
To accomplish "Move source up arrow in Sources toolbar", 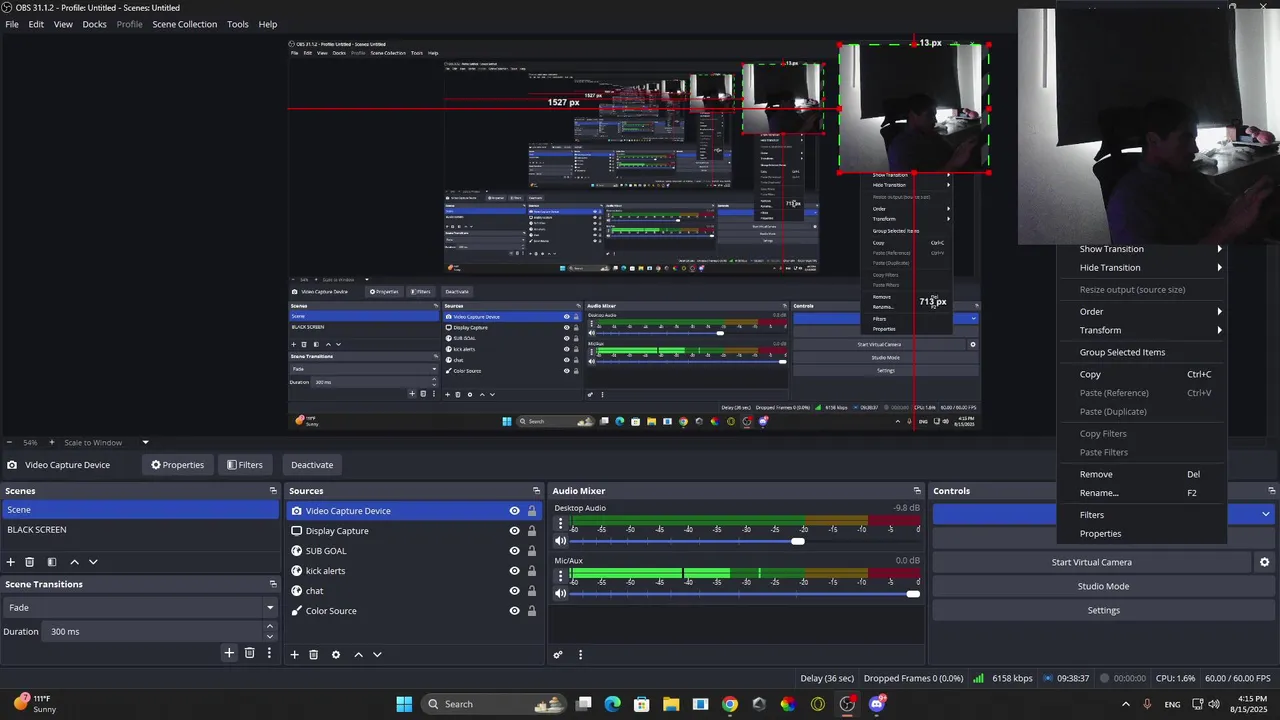I will 358,655.
